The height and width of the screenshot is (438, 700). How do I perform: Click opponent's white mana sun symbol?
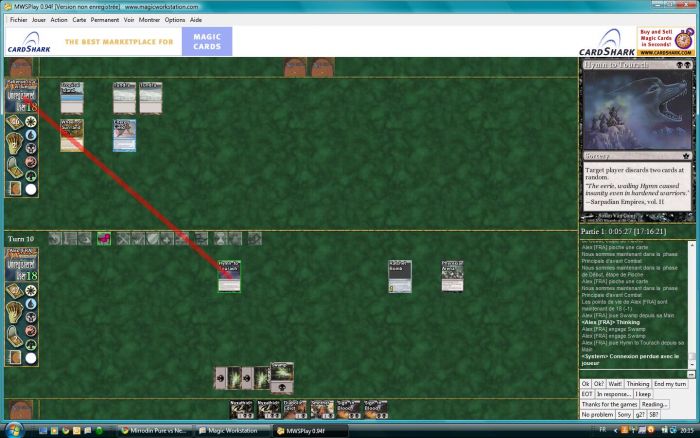click(31, 121)
